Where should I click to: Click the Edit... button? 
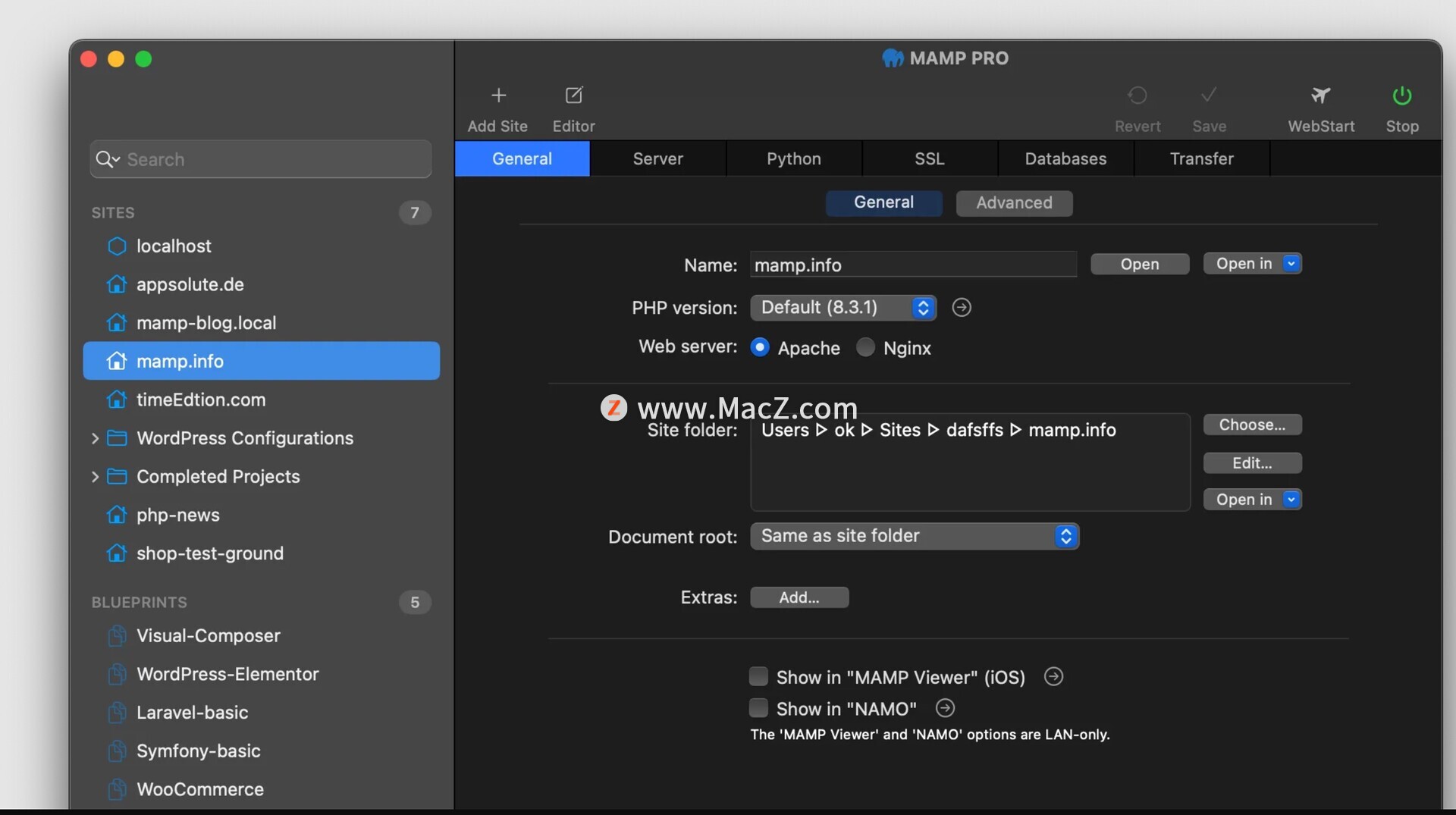pos(1253,462)
